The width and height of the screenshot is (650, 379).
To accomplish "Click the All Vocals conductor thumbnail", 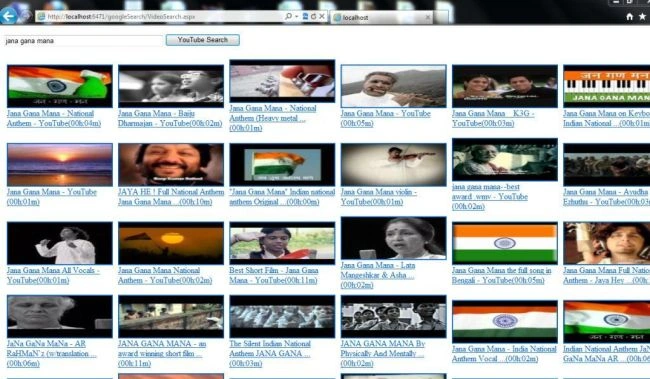I will tap(60, 243).
